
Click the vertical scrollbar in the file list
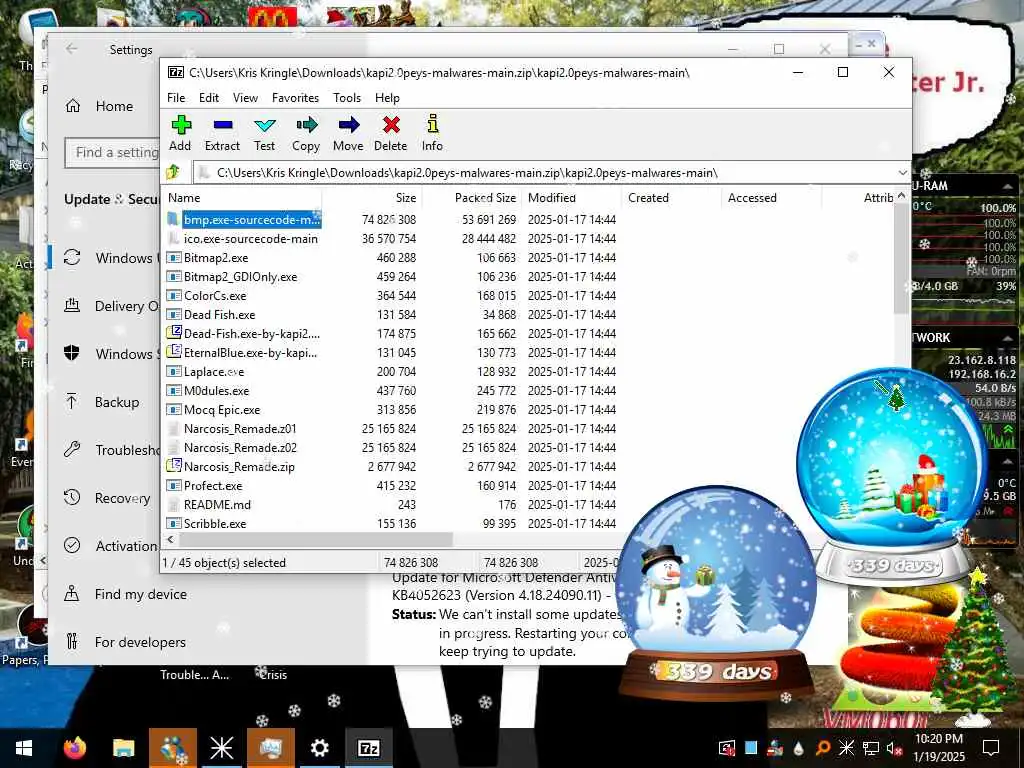(901, 258)
